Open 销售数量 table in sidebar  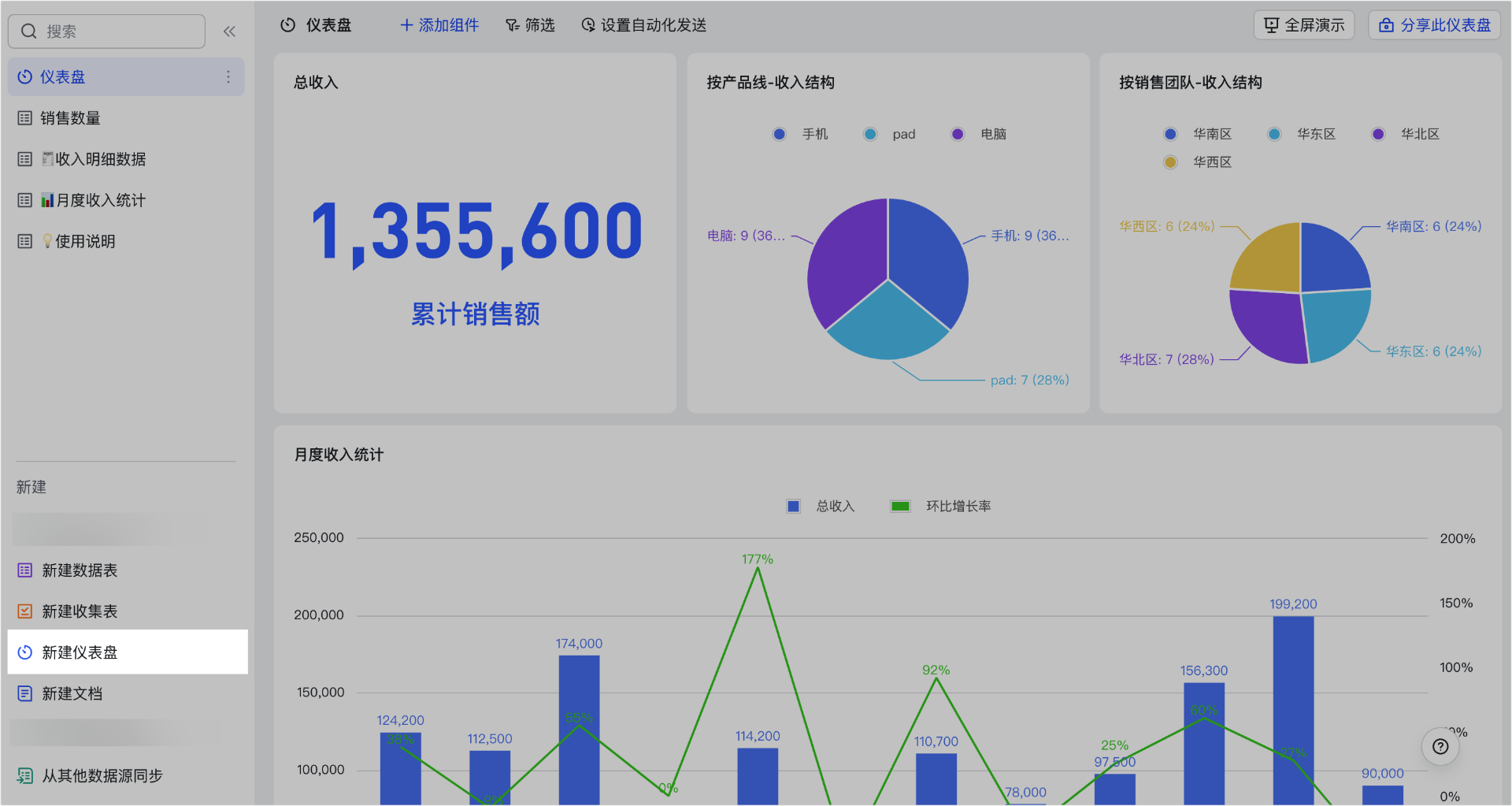pyautogui.click(x=126, y=118)
